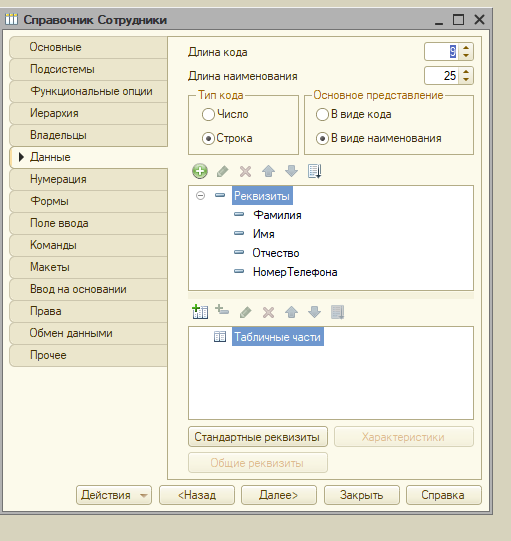Click the pencil edit icon above Реквизиты
Screen dimensions: 511x541
point(223,171)
